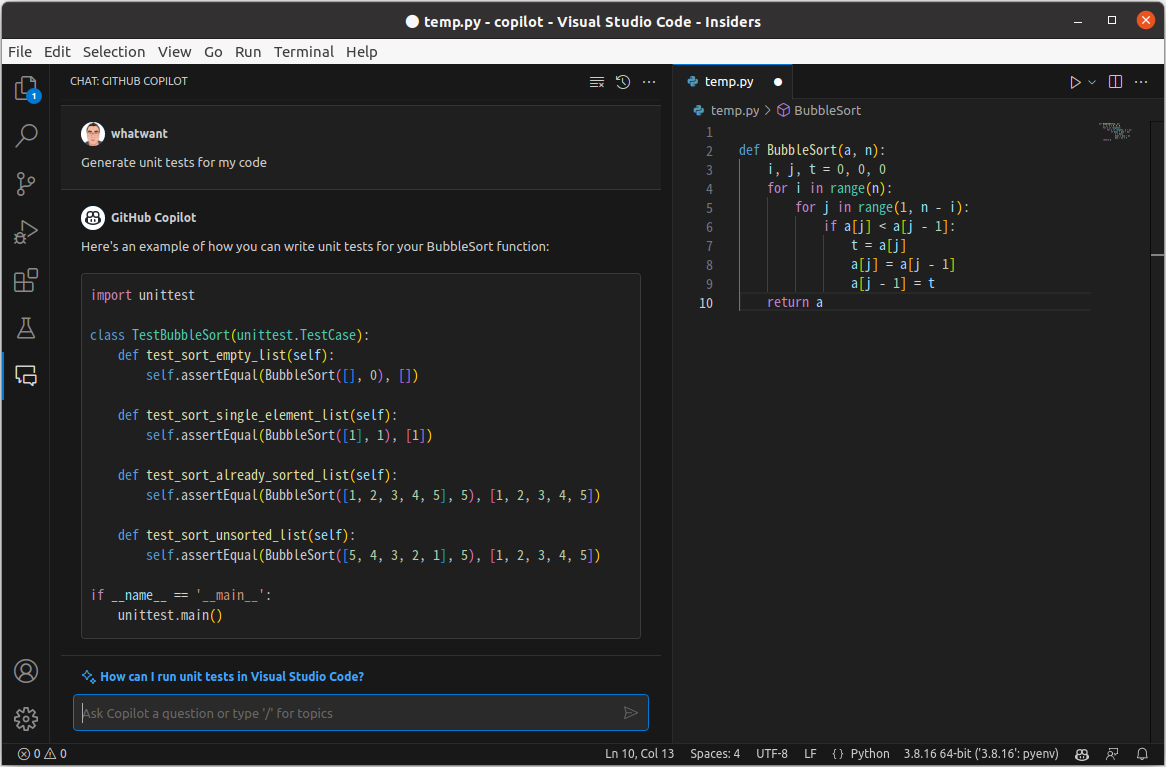Click the editor minimap

click(1115, 132)
